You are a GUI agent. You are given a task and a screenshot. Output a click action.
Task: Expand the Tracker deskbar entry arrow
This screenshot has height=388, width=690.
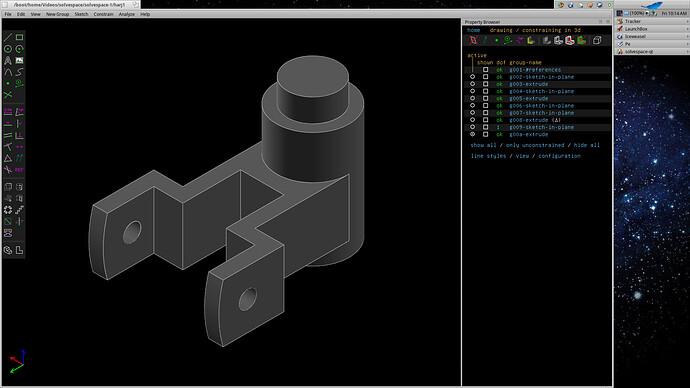[x=687, y=21]
